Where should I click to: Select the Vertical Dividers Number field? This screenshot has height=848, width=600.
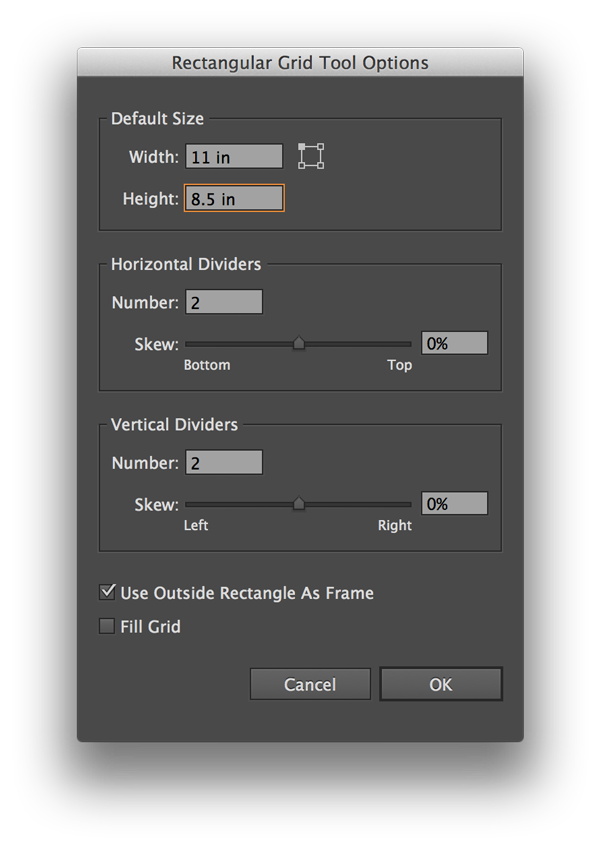(x=224, y=462)
